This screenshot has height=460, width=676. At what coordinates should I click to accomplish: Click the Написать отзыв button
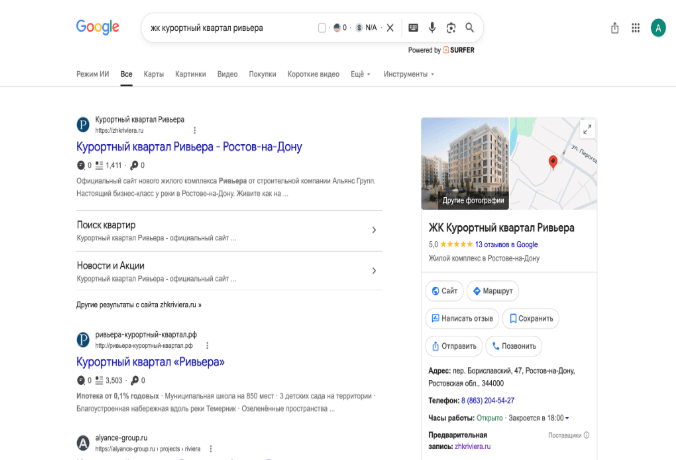coord(462,319)
